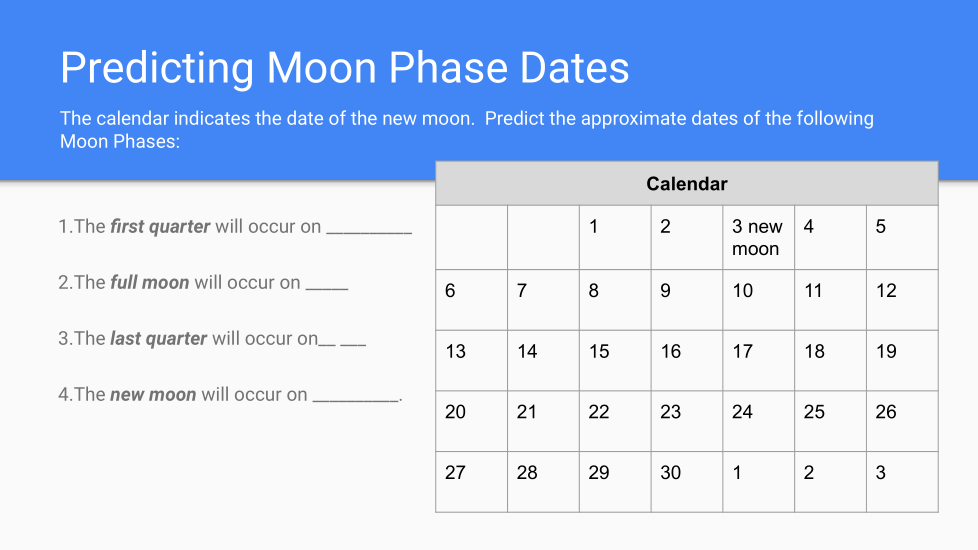Click the blank after 'last quarter will occur on'
The height and width of the screenshot is (550, 978).
(342, 339)
